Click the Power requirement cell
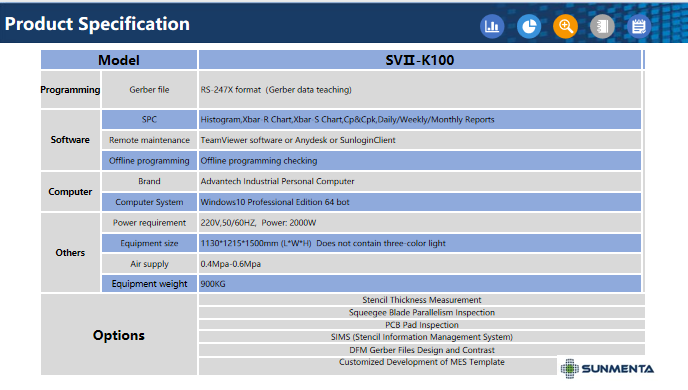 click(149, 222)
